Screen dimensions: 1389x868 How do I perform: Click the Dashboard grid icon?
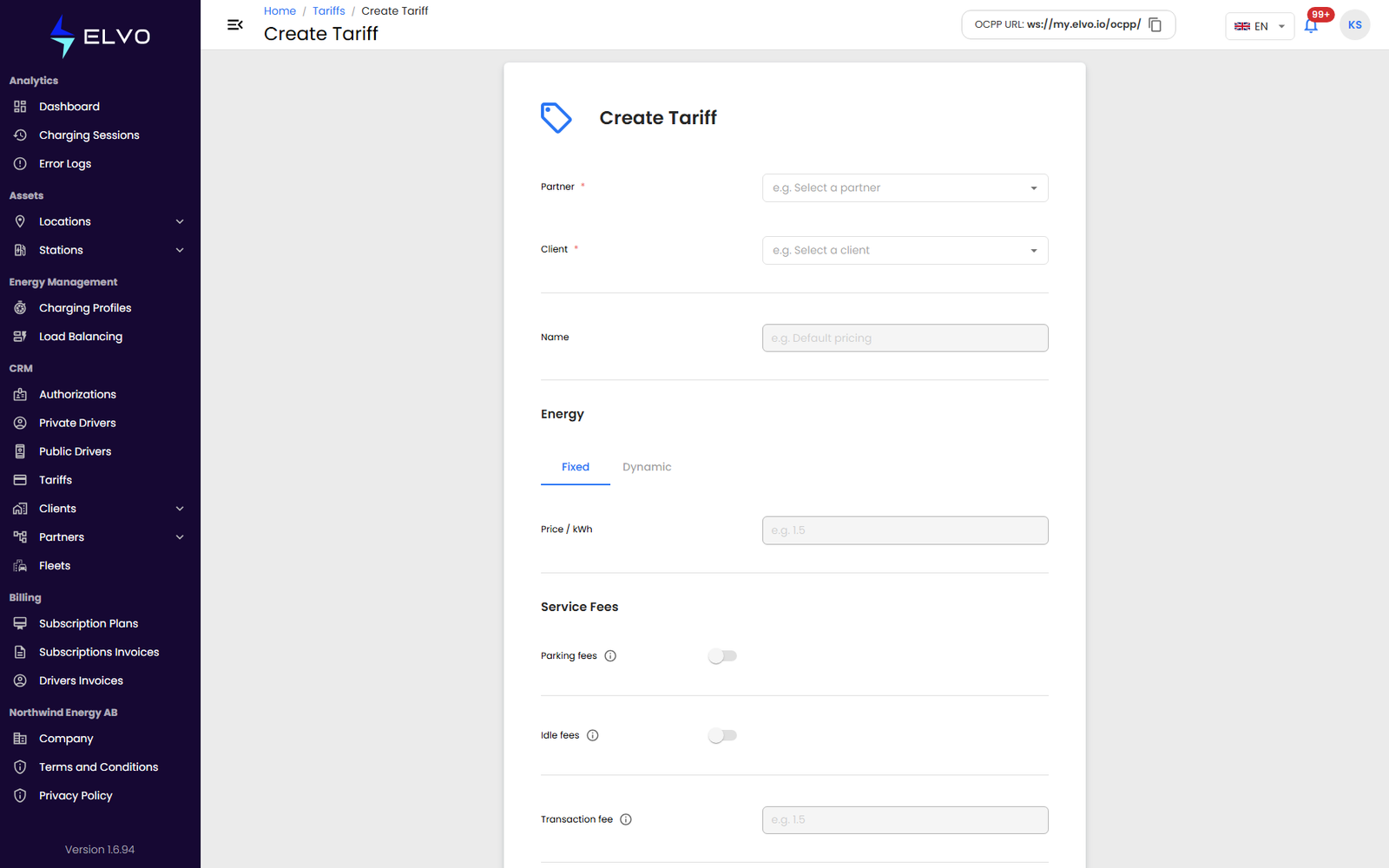click(x=20, y=107)
